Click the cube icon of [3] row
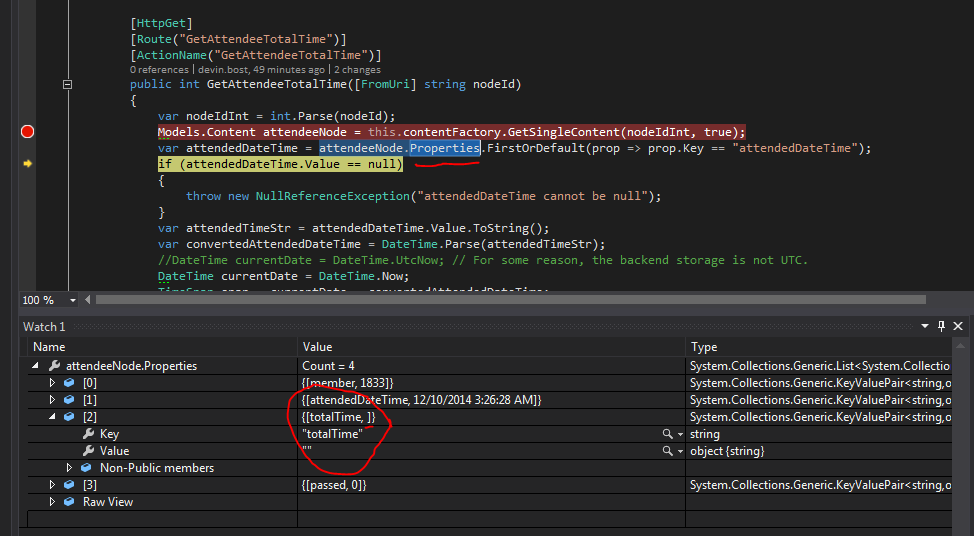Viewport: 974px width, 536px height. tap(69, 484)
